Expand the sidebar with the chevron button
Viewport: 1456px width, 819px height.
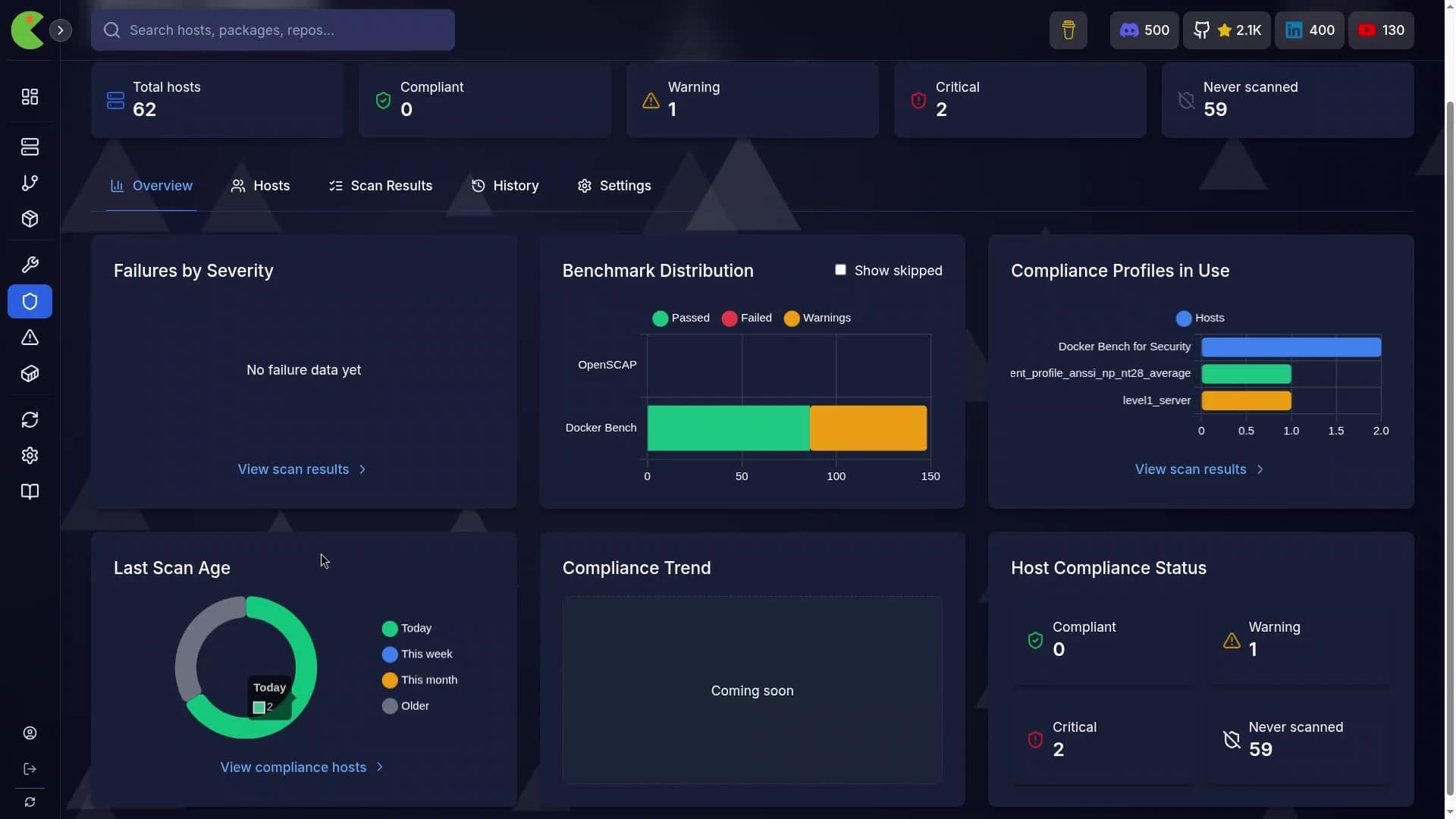point(61,30)
